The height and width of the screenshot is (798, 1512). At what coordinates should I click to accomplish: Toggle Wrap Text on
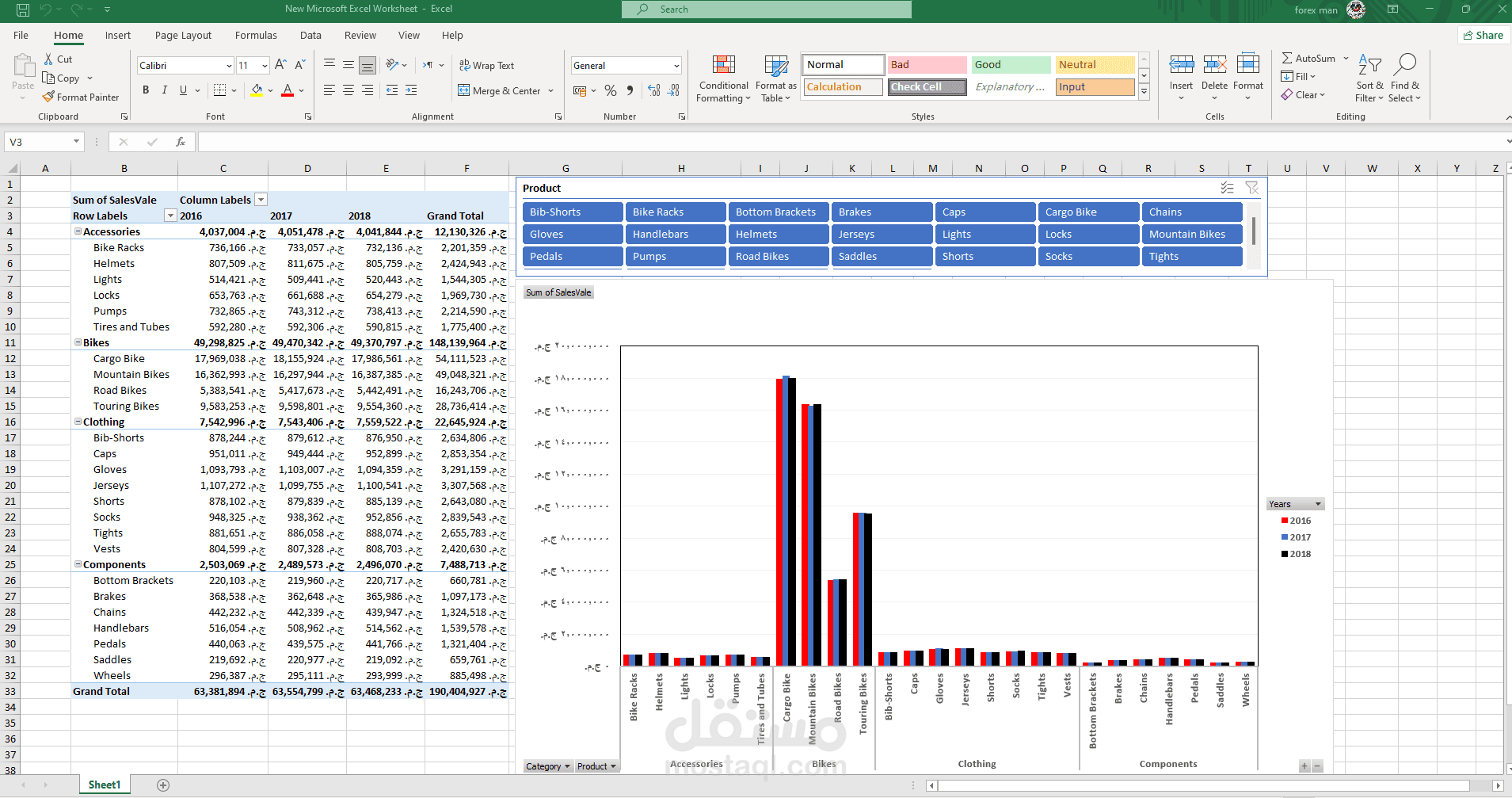click(x=486, y=66)
